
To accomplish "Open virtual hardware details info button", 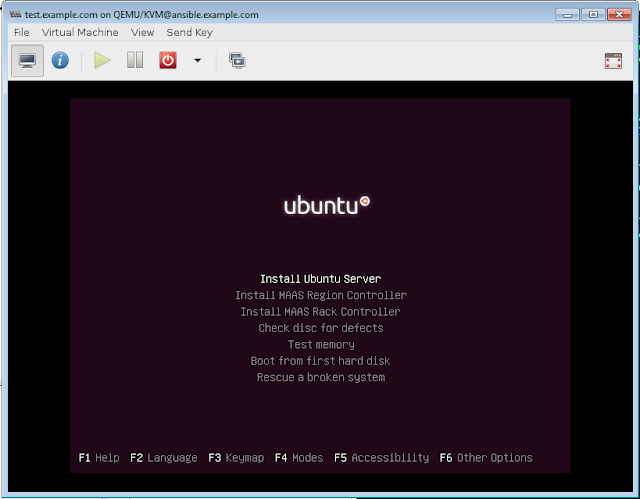I will [x=60, y=61].
